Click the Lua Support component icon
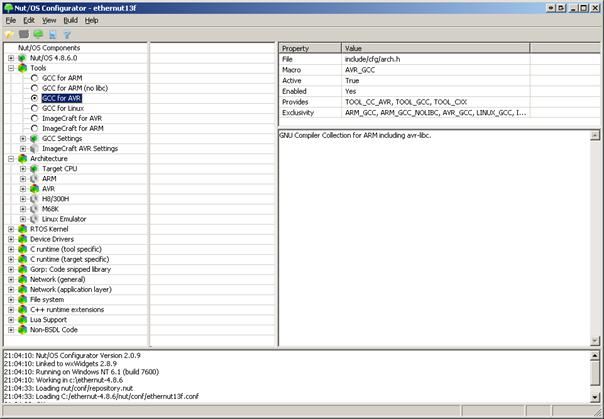Image resolution: width=604 pixels, height=419 pixels. click(22, 320)
